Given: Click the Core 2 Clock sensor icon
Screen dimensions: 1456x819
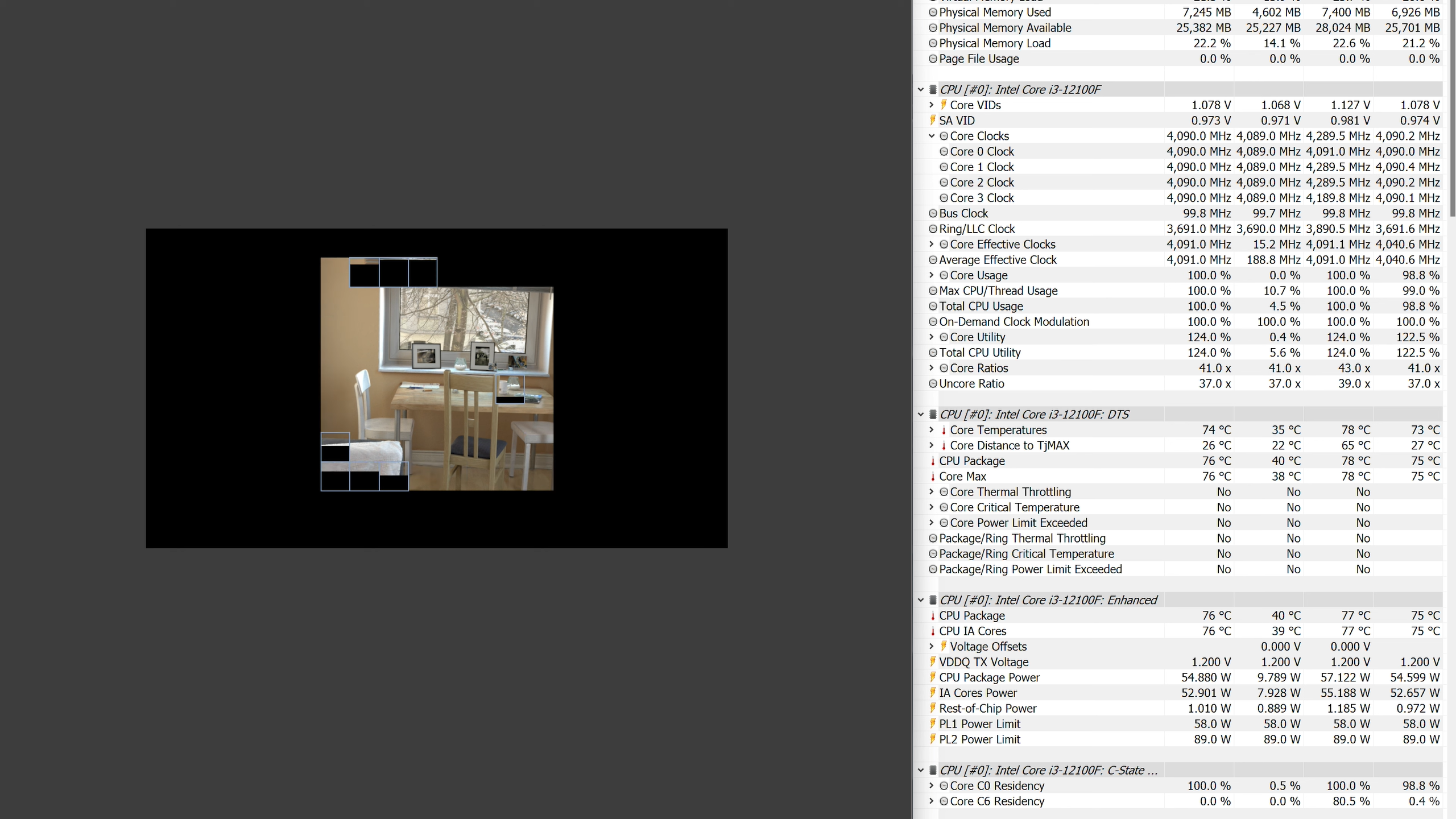Looking at the screenshot, I should 944,182.
